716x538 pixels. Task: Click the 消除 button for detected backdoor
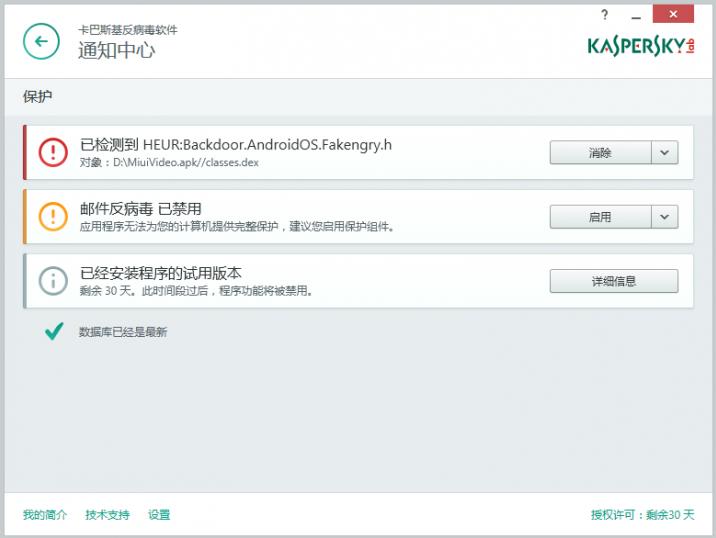pos(600,153)
